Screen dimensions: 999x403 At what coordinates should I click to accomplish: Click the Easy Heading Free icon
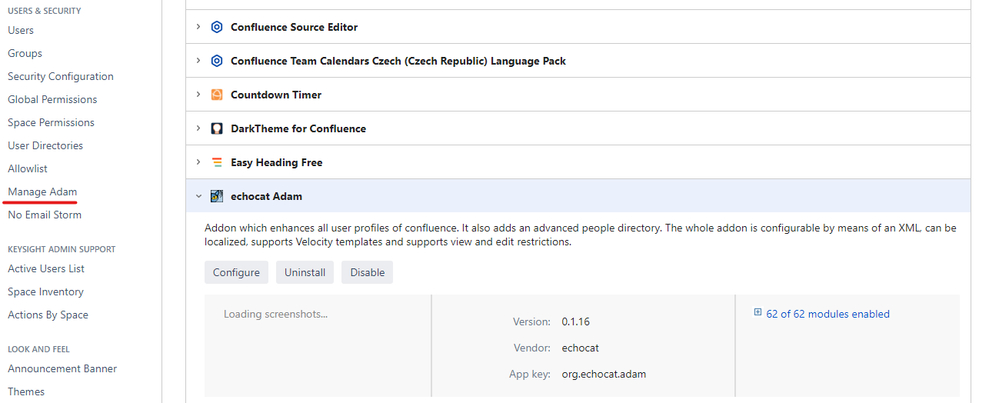click(x=217, y=162)
